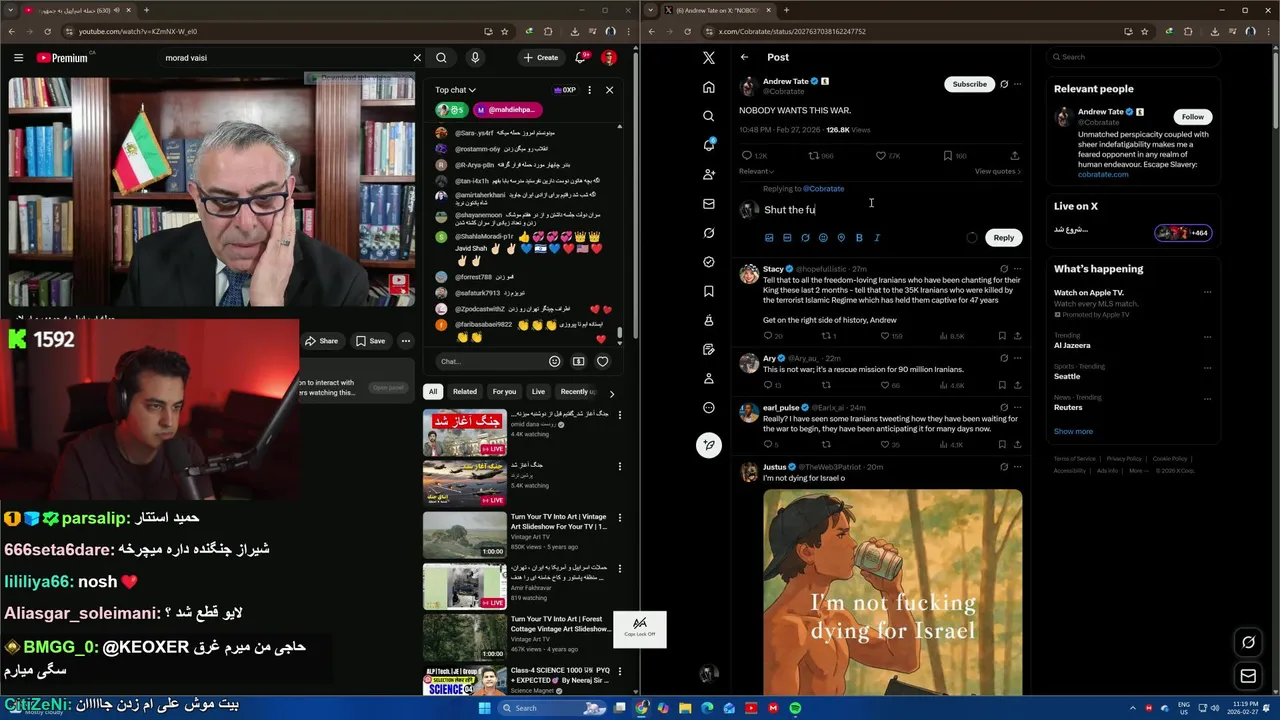The image size is (1280, 720).
Task: Open options for Watch on Apple TV
Action: (x=1207, y=293)
